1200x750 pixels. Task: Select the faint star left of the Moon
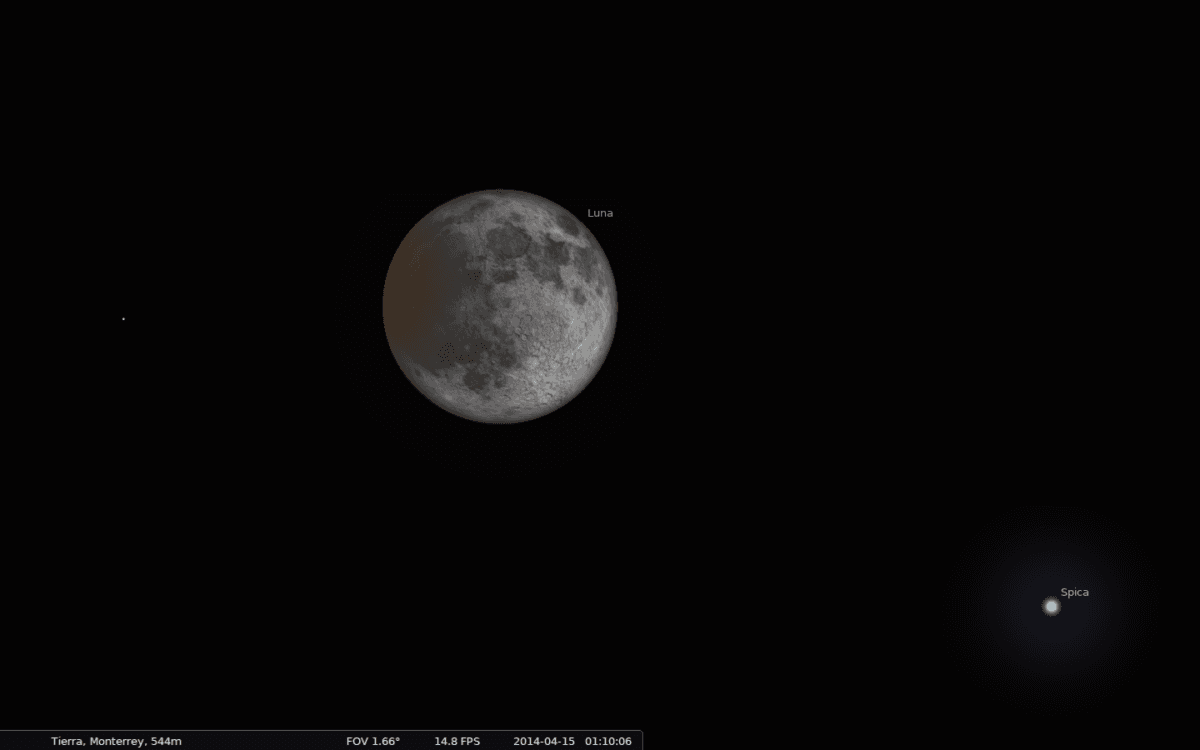click(122, 318)
